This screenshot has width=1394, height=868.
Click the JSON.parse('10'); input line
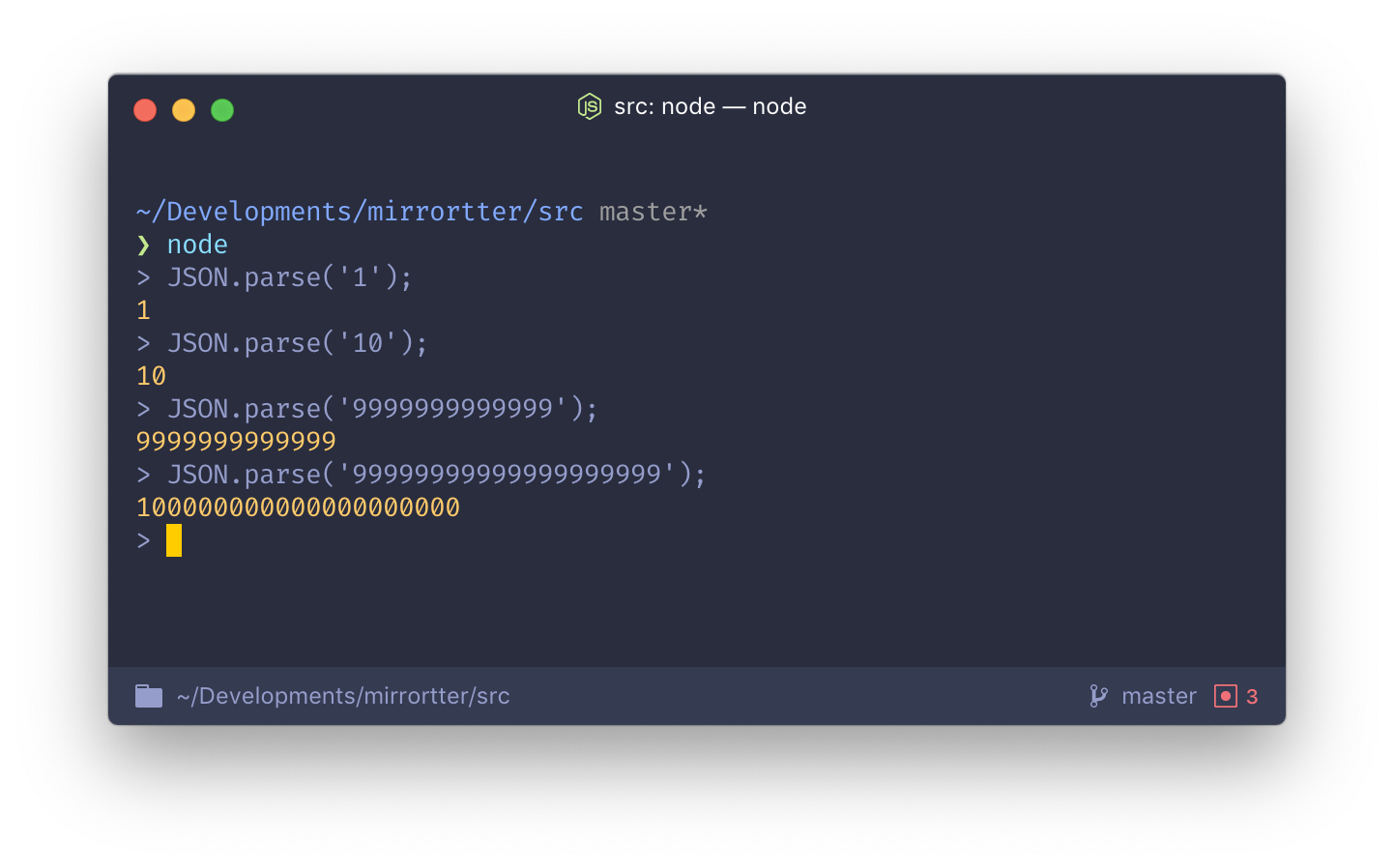[x=282, y=343]
